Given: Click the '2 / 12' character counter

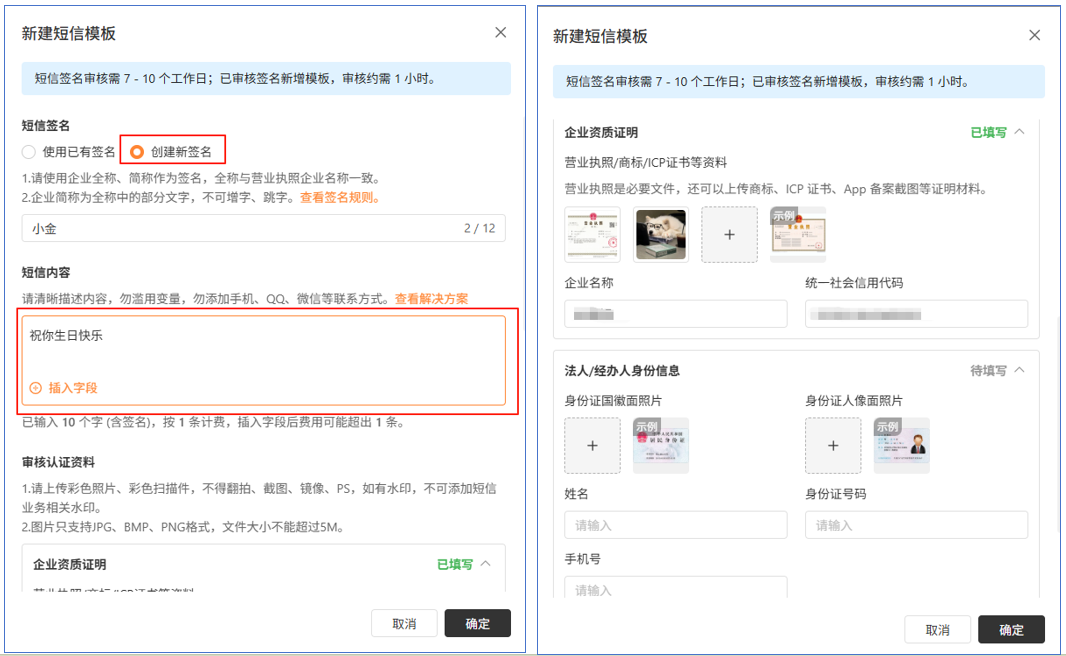Looking at the screenshot, I should click(479, 228).
